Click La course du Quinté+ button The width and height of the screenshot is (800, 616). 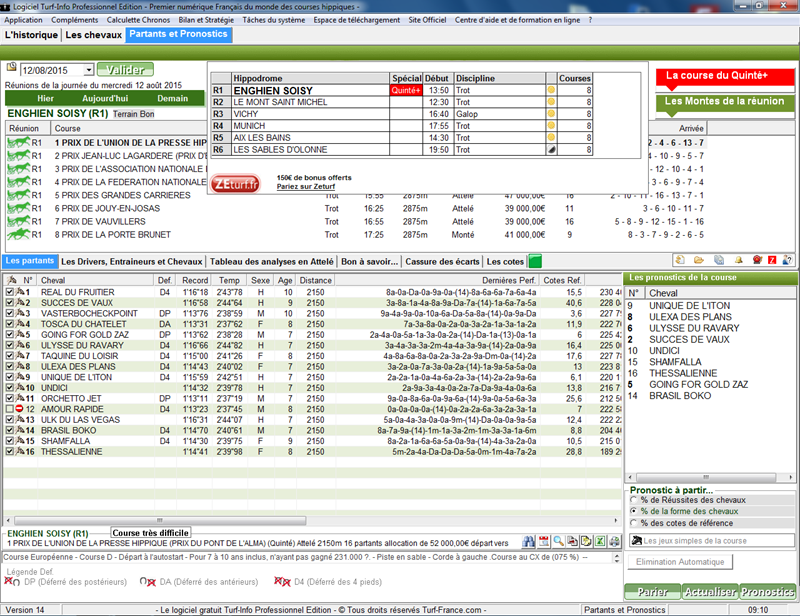[725, 77]
